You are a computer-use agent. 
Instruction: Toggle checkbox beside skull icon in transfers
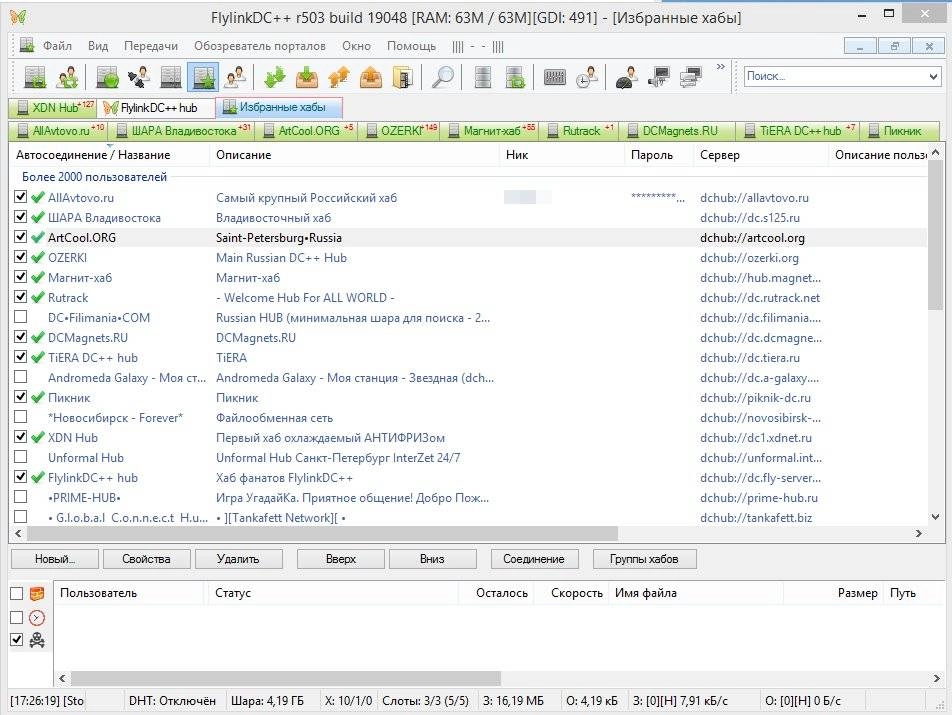(x=17, y=640)
